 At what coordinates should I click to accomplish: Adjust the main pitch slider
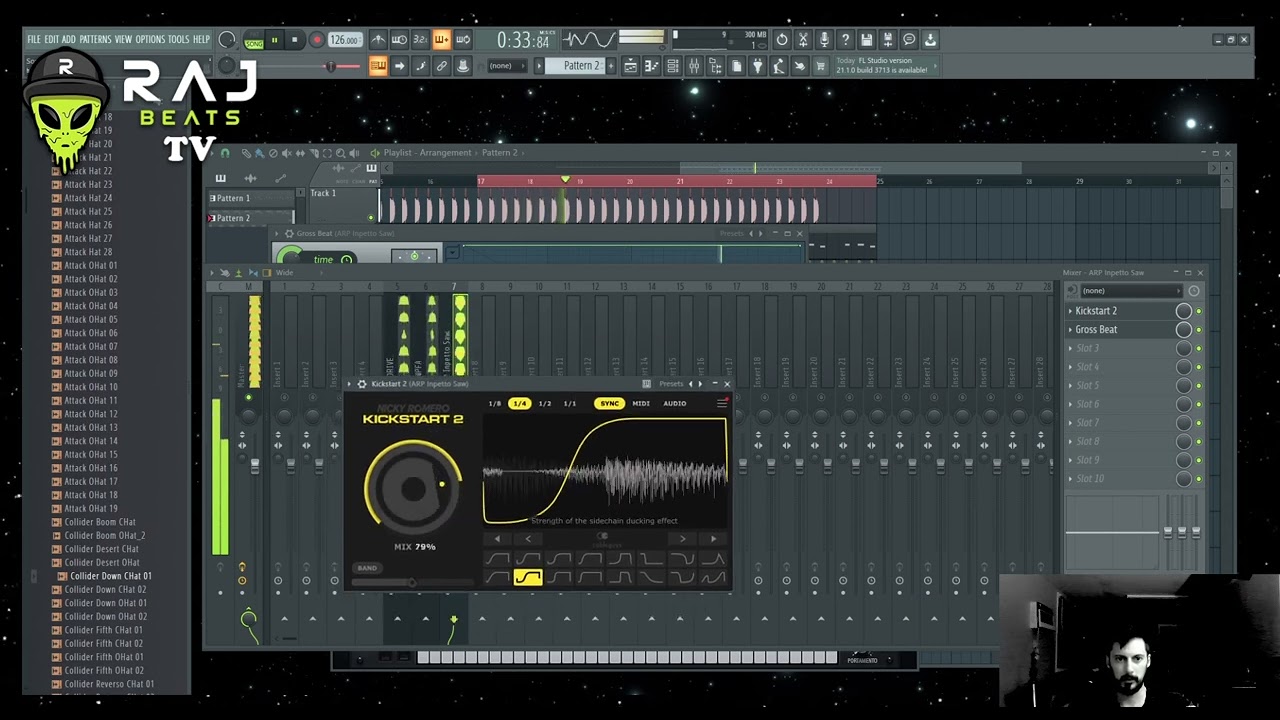tap(330, 66)
